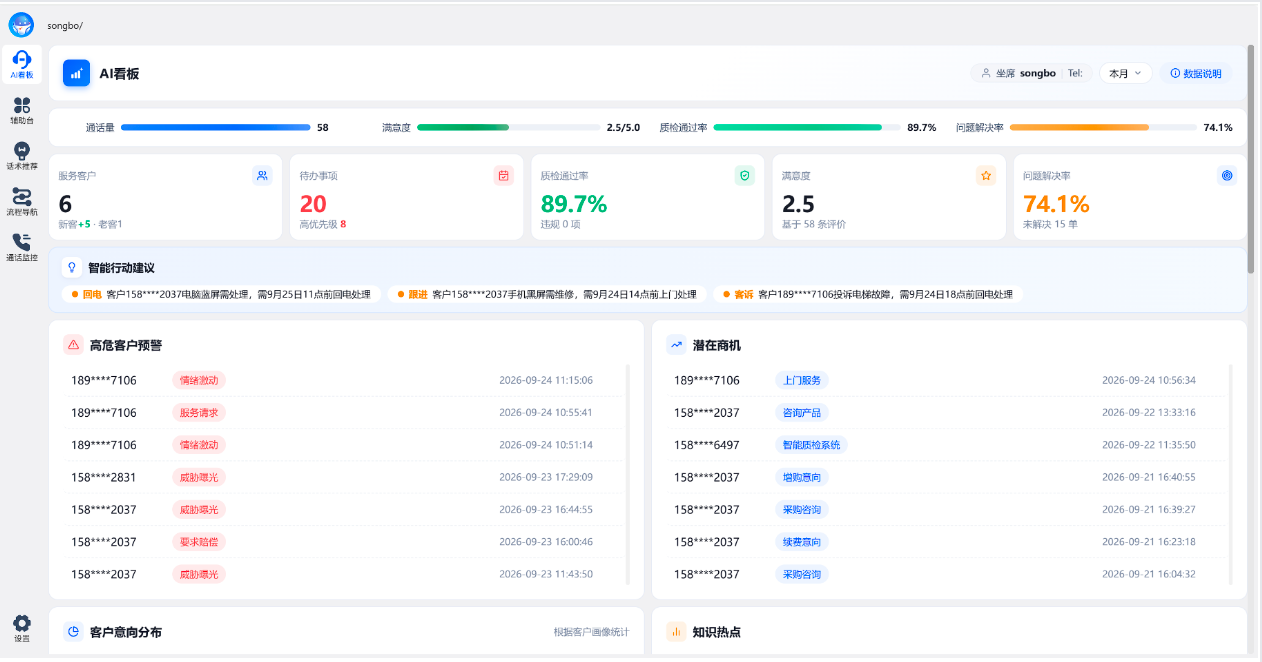The height and width of the screenshot is (662, 1262).
Task: Open the 辅助台 sidebar item
Action: (21, 110)
